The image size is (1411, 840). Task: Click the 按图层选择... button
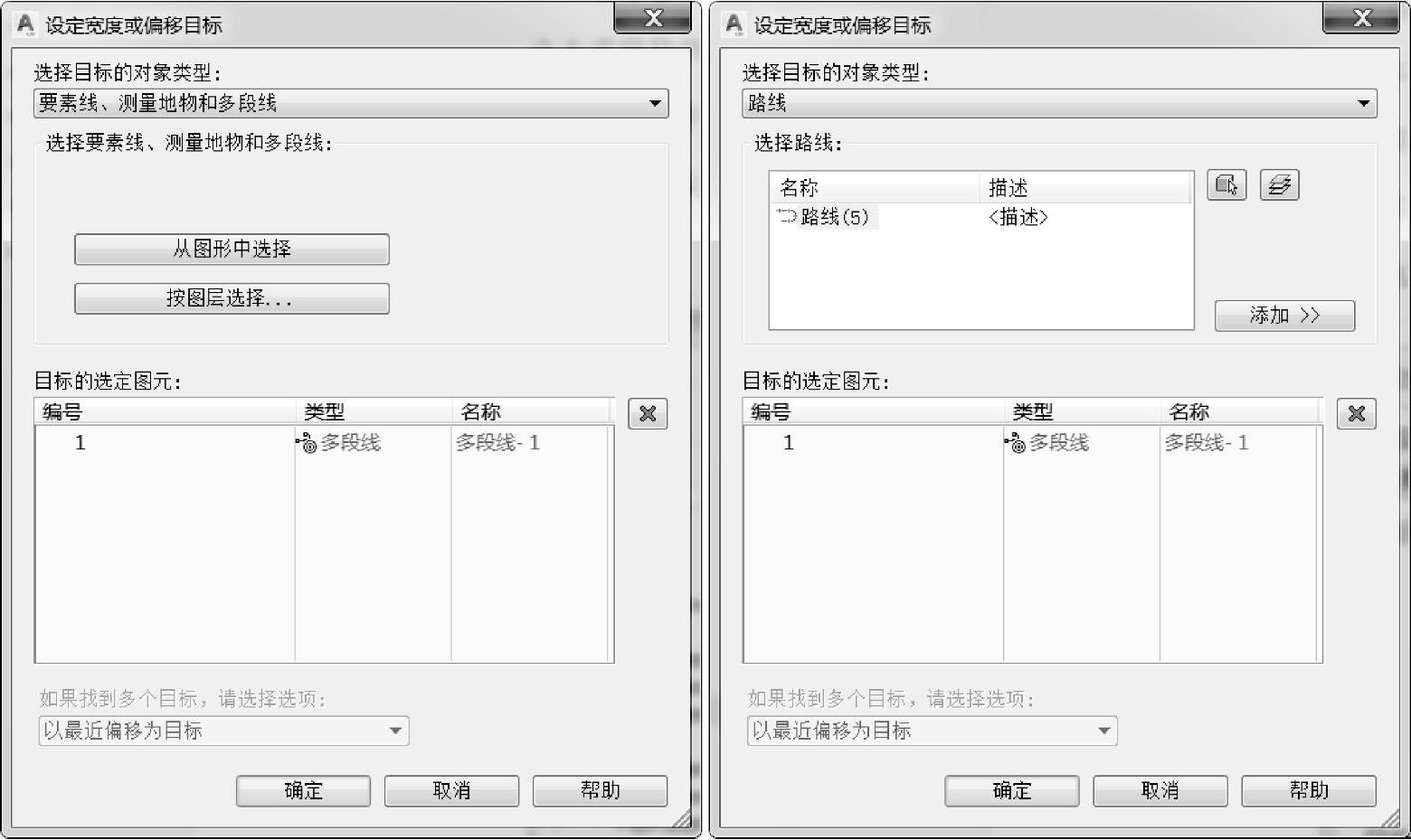pos(232,298)
